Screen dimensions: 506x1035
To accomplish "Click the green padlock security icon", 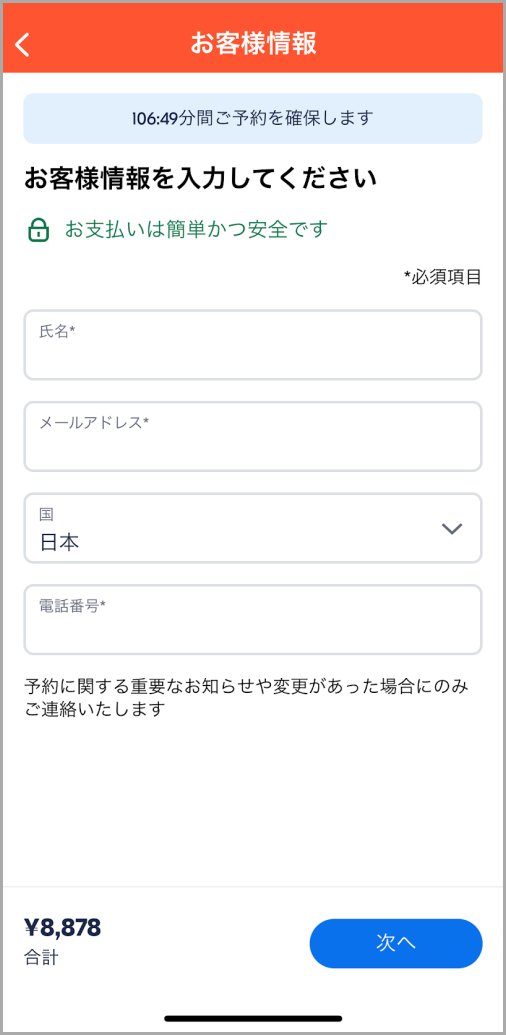I will point(38,230).
